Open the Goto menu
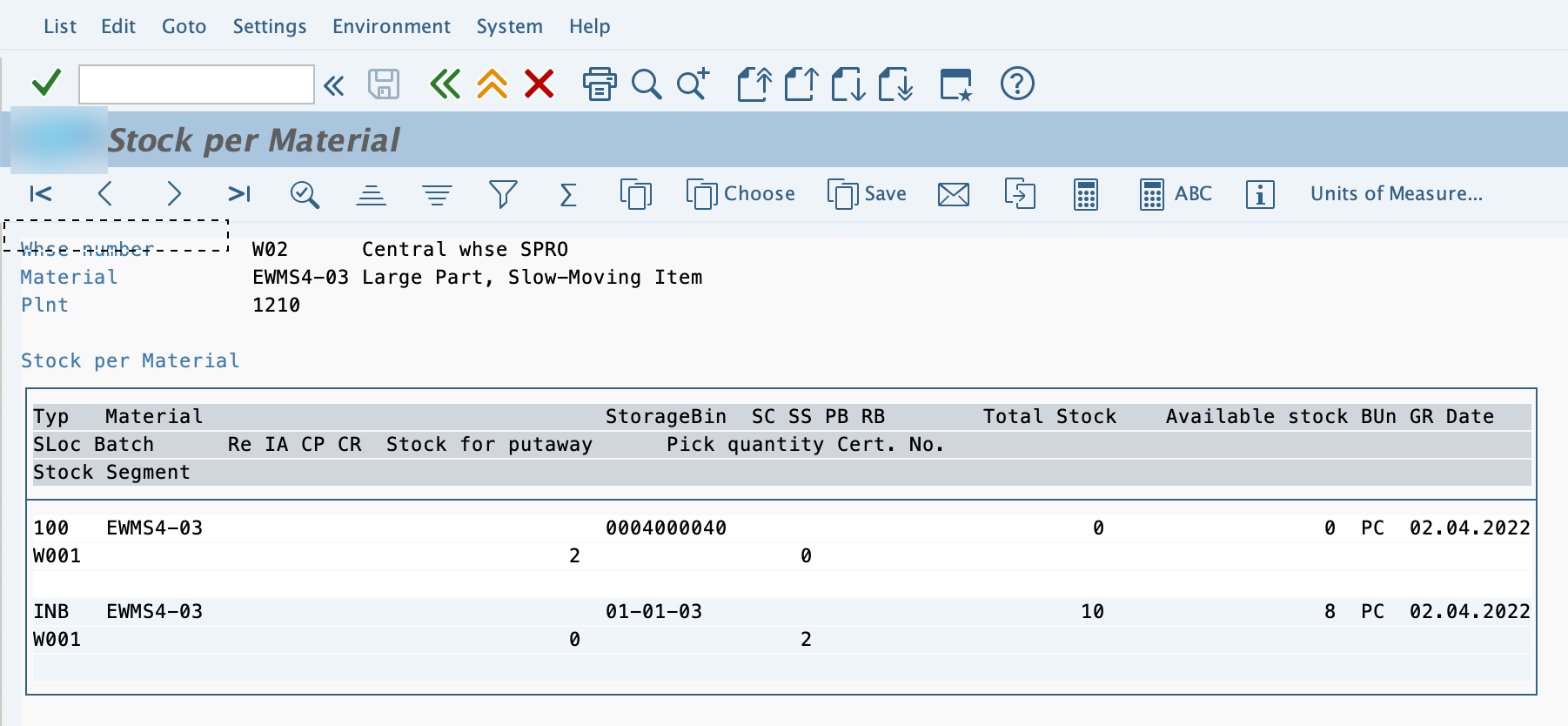This screenshot has width=1568, height=726. [184, 26]
